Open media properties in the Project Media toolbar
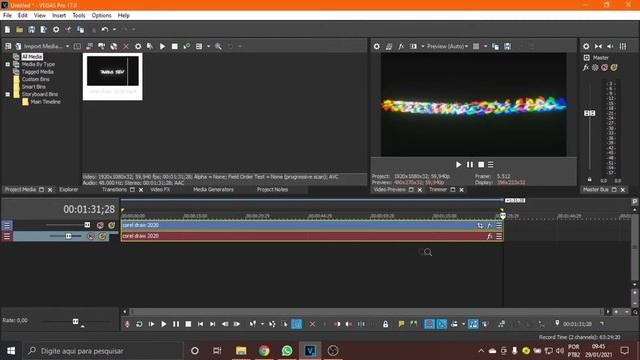The height and width of the screenshot is (360, 640). click(x=138, y=47)
